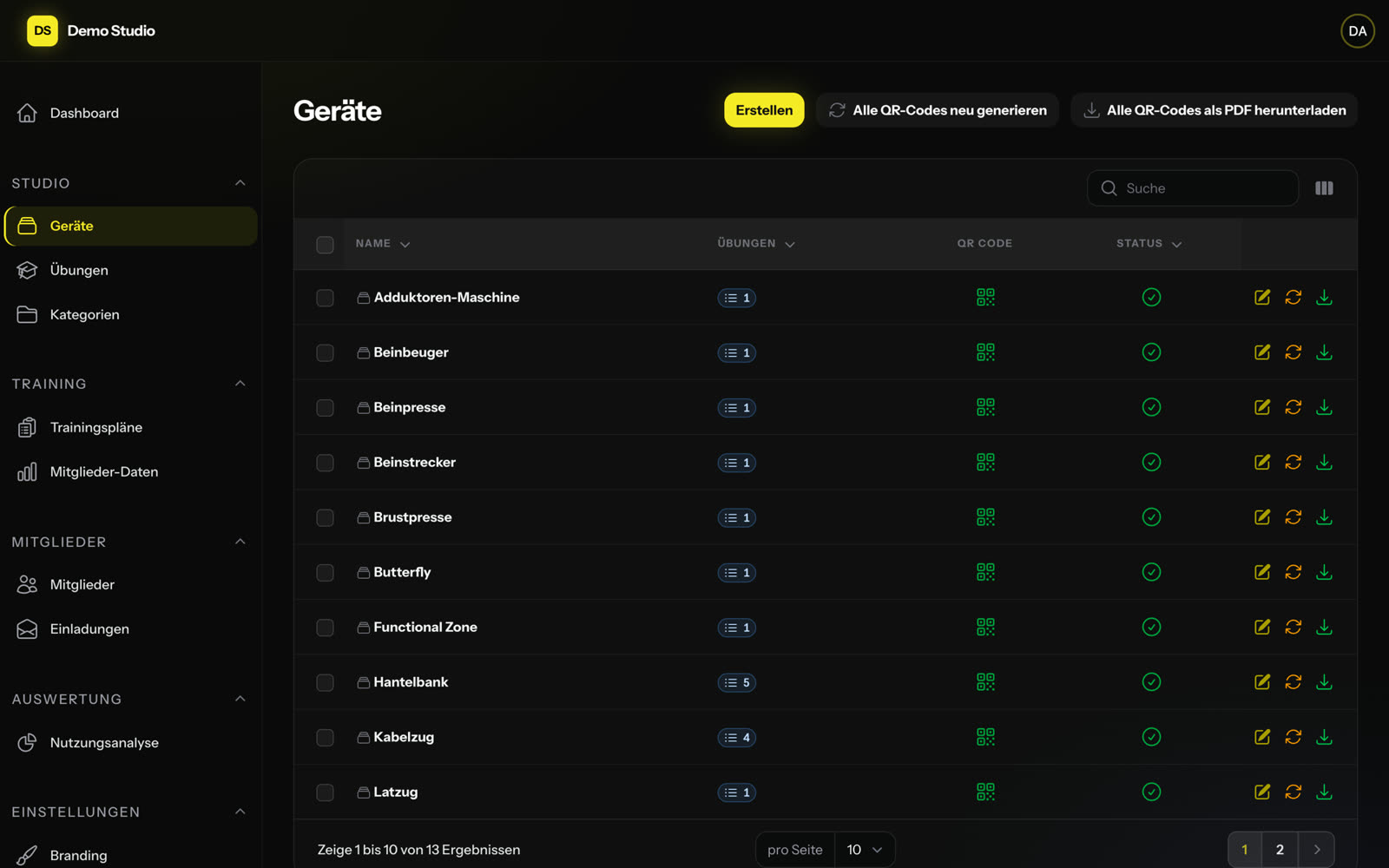This screenshot has width=1389, height=868.
Task: Open QR code of Beinstrecker
Action: point(985,462)
